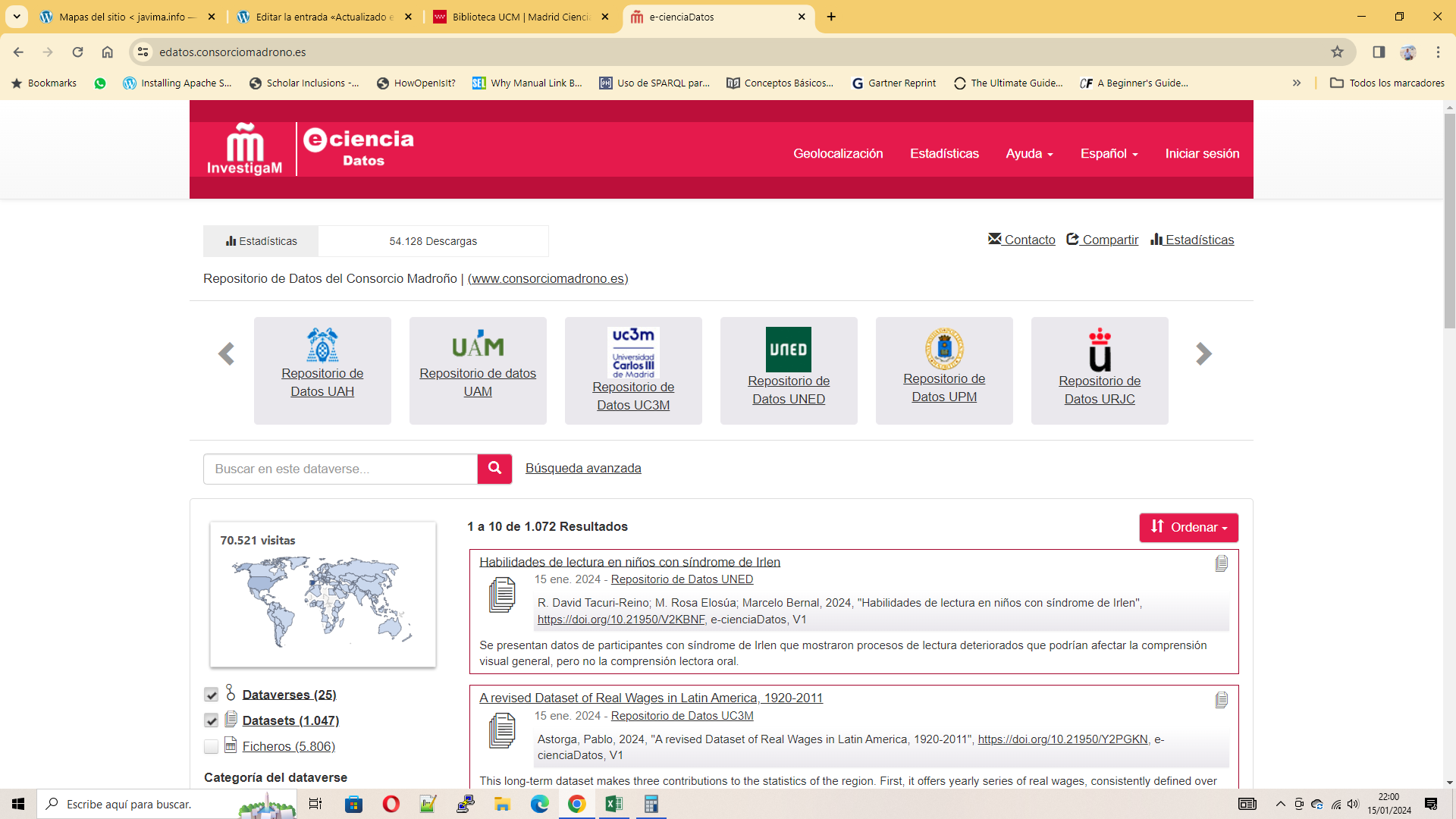The image size is (1456, 819).
Task: Click the InvestigaM header logo
Action: coord(244,149)
